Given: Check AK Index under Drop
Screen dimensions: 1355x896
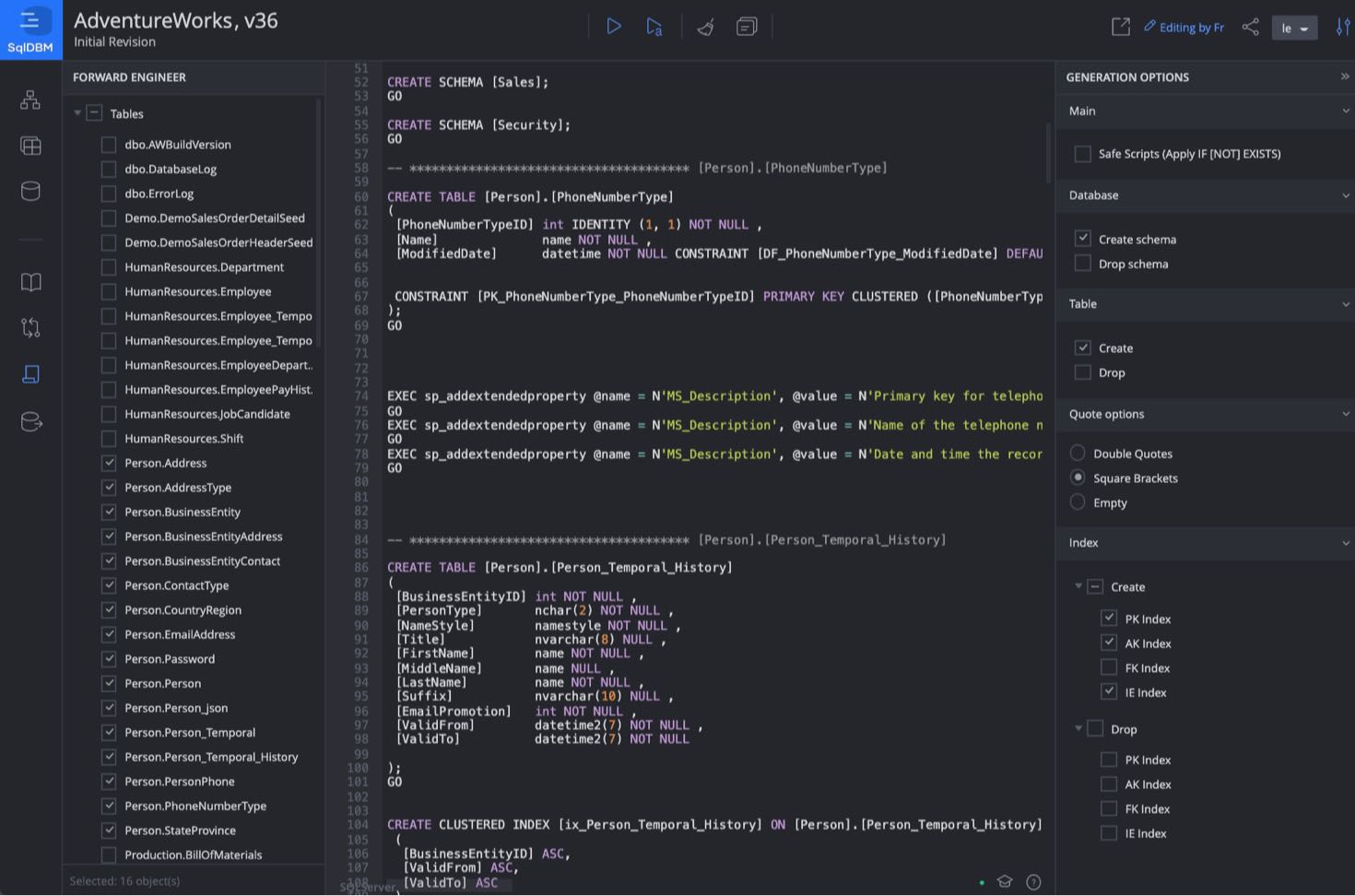Looking at the screenshot, I should pos(1109,784).
